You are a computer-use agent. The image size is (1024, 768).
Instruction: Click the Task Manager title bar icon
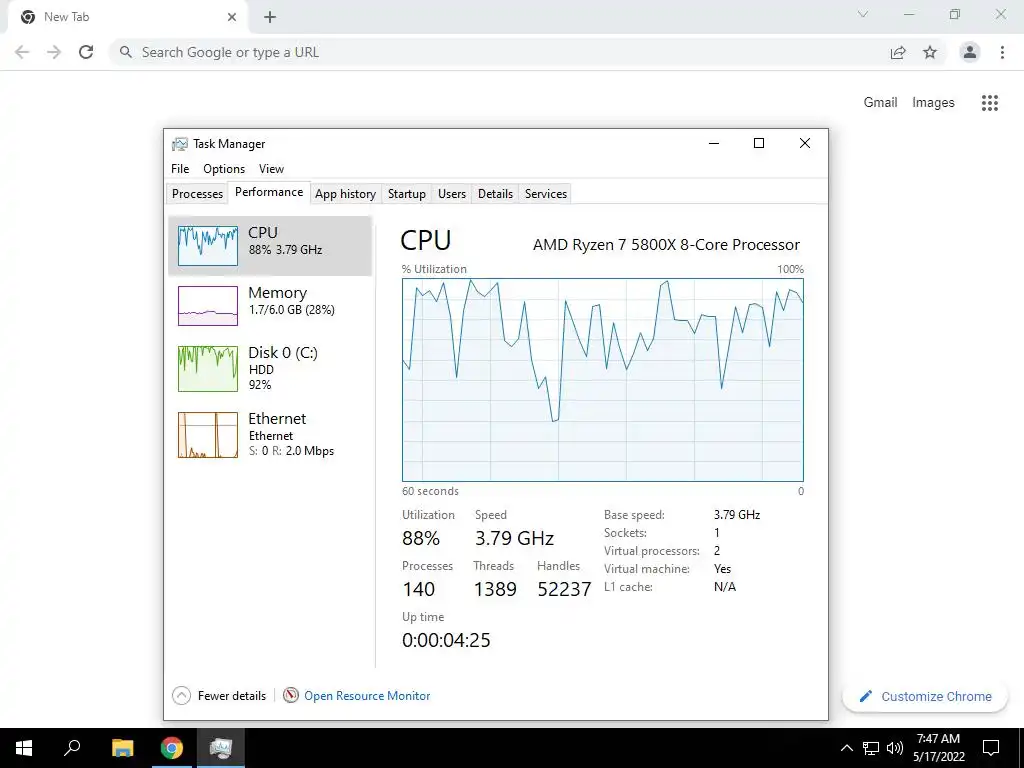click(x=180, y=144)
